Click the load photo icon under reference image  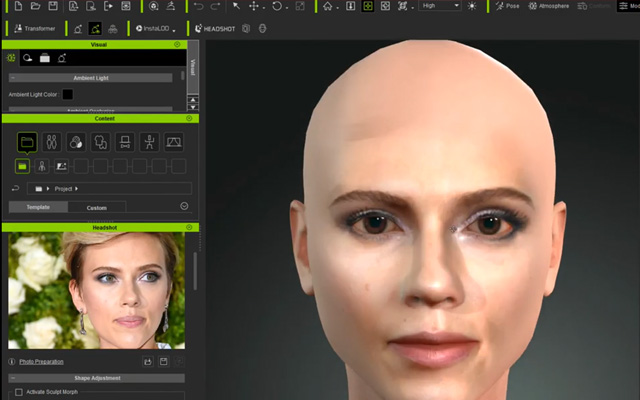(147, 362)
